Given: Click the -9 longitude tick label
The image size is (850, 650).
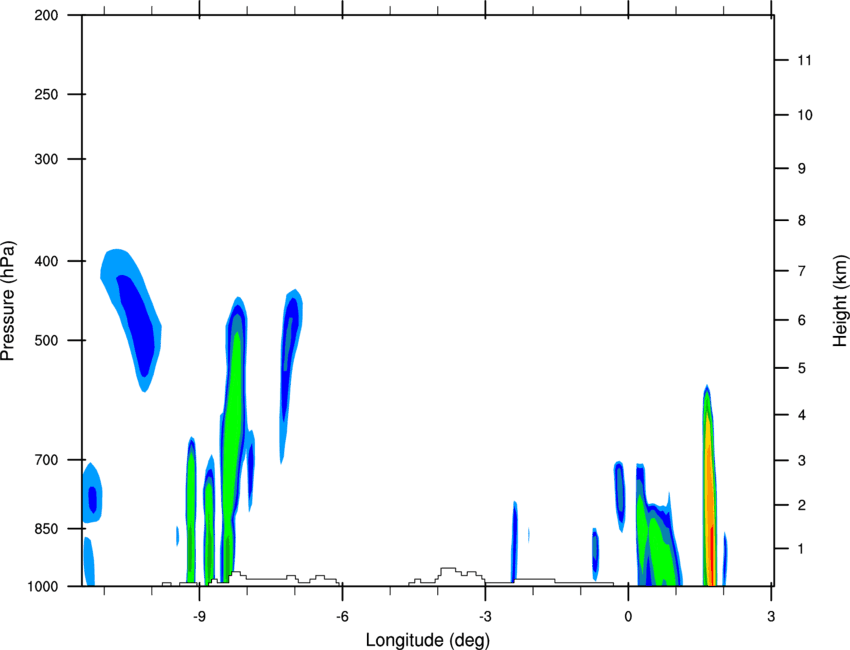Looking at the screenshot, I should 199,616.
